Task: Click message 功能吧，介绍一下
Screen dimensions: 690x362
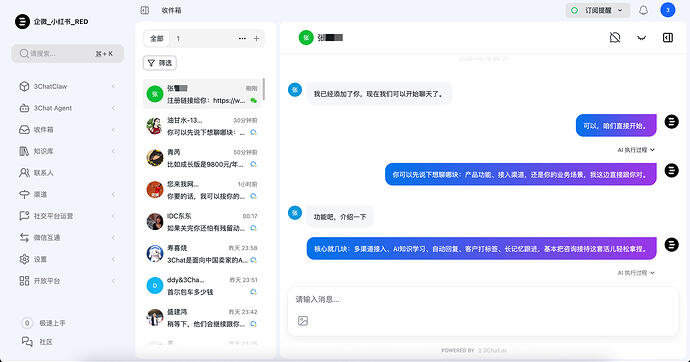Action: coord(340,217)
